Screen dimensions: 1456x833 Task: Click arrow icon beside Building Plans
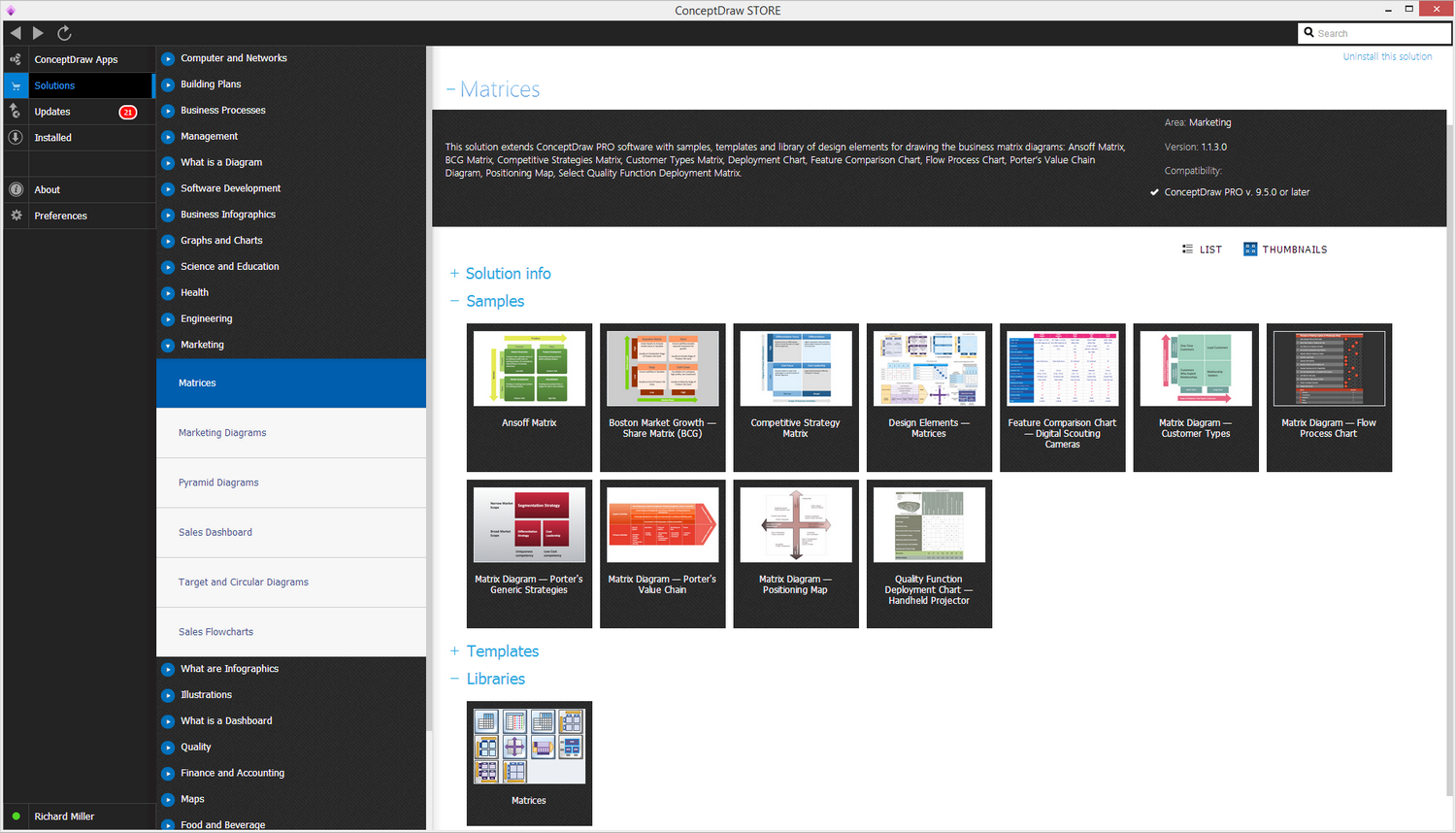click(168, 84)
